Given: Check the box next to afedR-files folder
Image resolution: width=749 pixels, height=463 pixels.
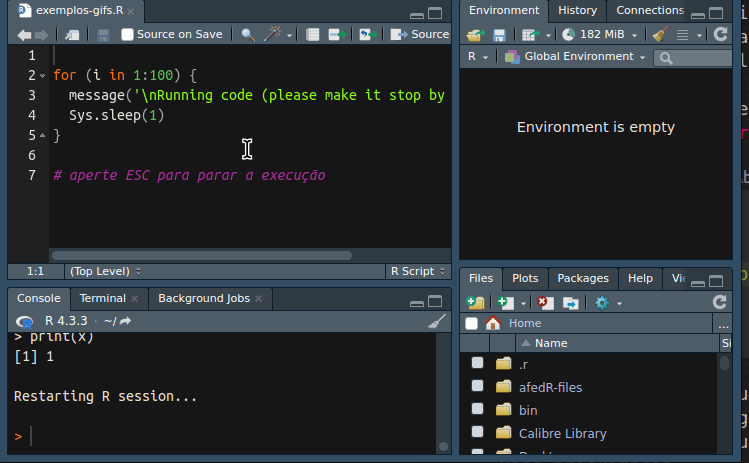Looking at the screenshot, I should click(477, 387).
